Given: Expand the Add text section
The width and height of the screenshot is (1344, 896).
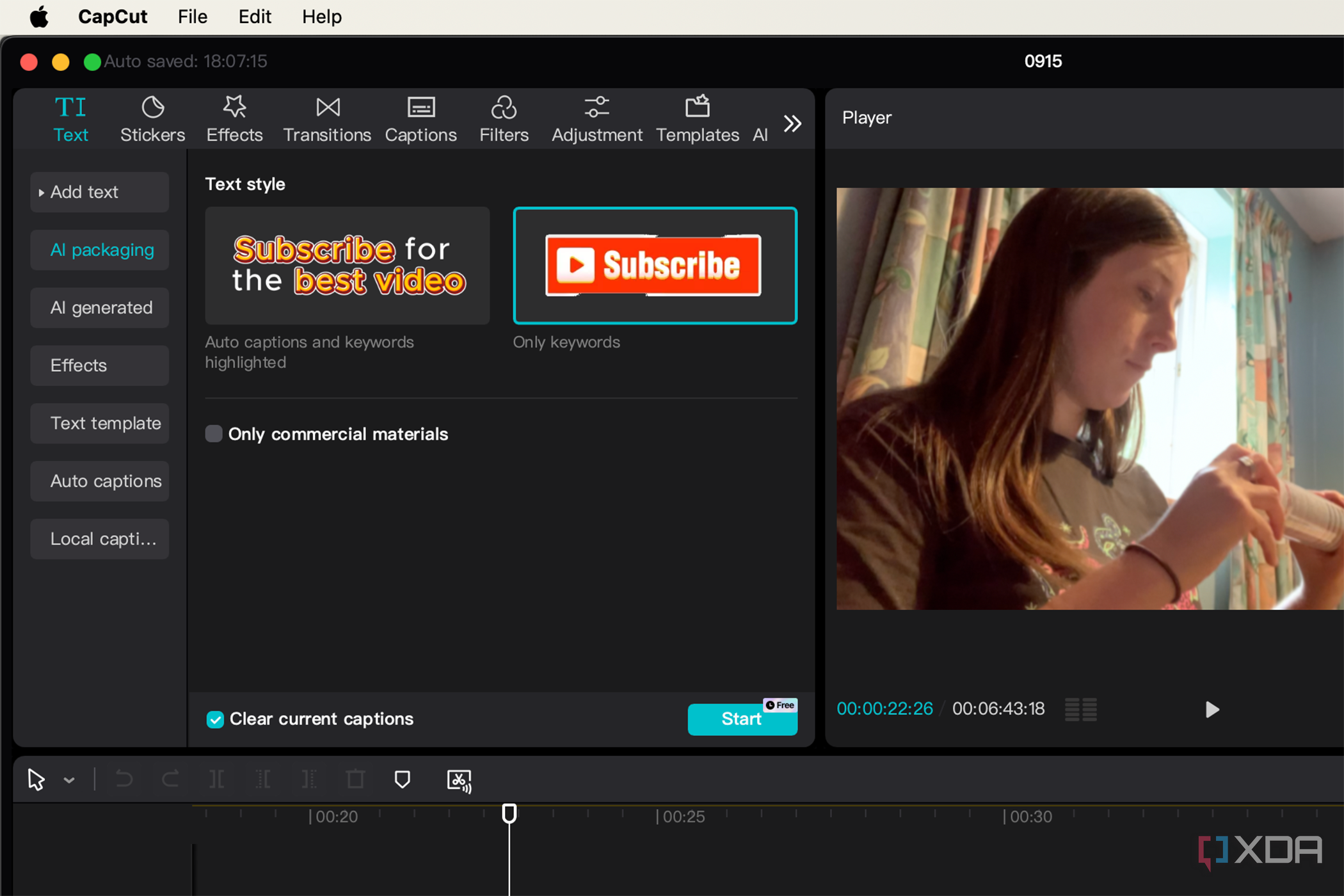Looking at the screenshot, I should pyautogui.click(x=99, y=192).
